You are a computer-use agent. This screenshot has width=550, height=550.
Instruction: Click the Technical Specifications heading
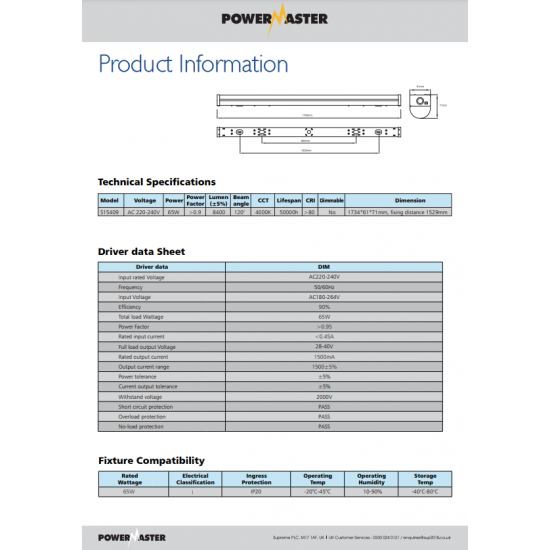tap(156, 182)
